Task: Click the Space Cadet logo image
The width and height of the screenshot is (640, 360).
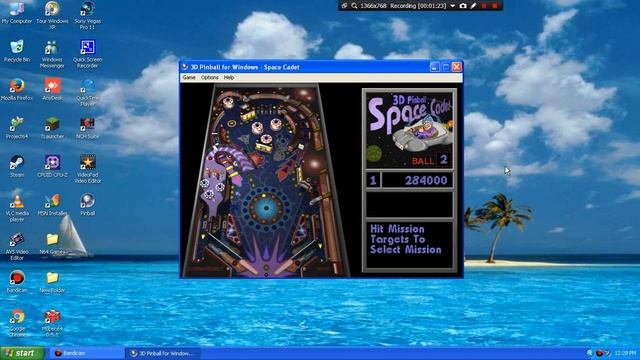Action: [409, 130]
